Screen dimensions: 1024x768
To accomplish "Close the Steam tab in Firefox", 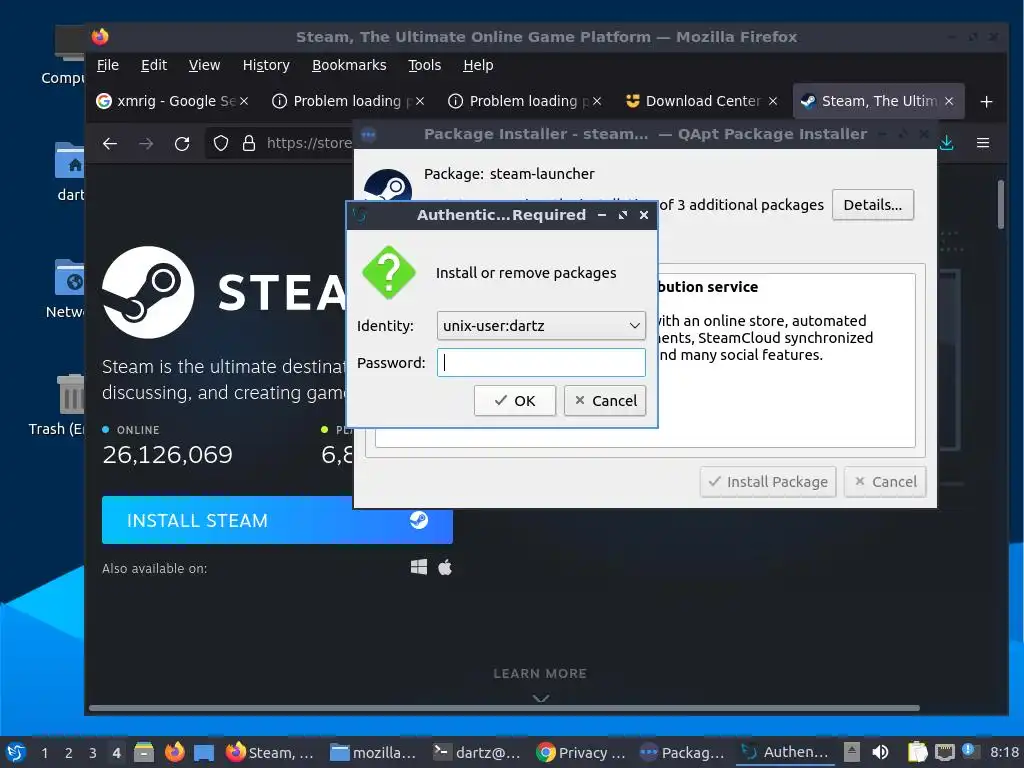I will point(949,101).
